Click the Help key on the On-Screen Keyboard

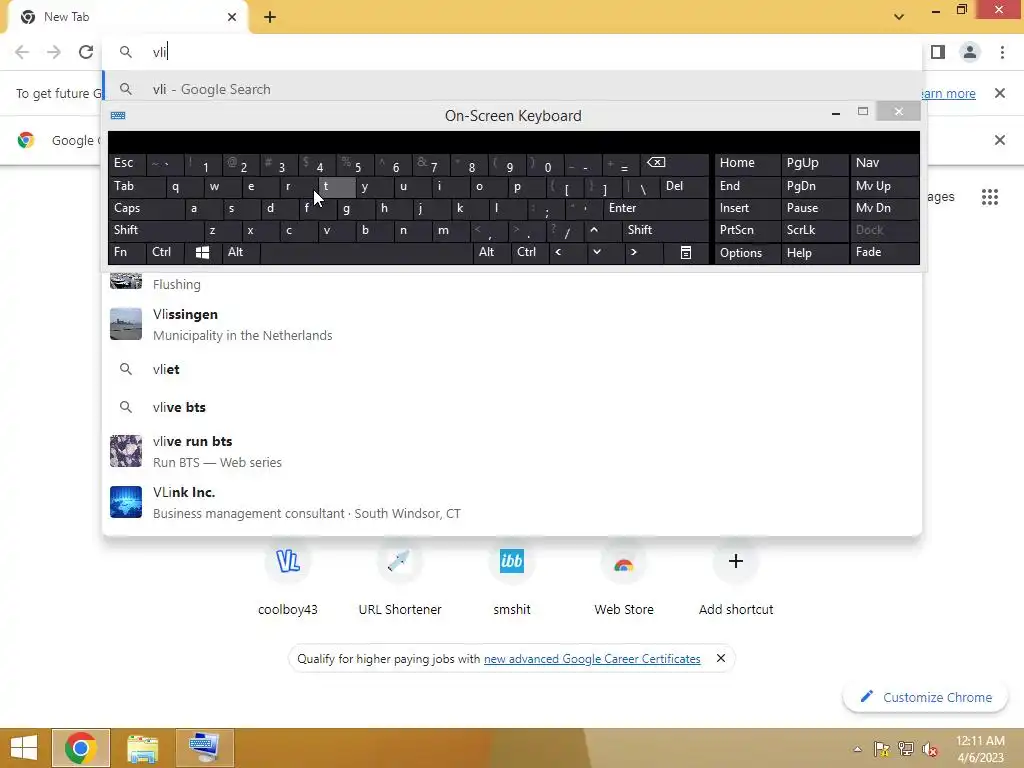pos(815,252)
